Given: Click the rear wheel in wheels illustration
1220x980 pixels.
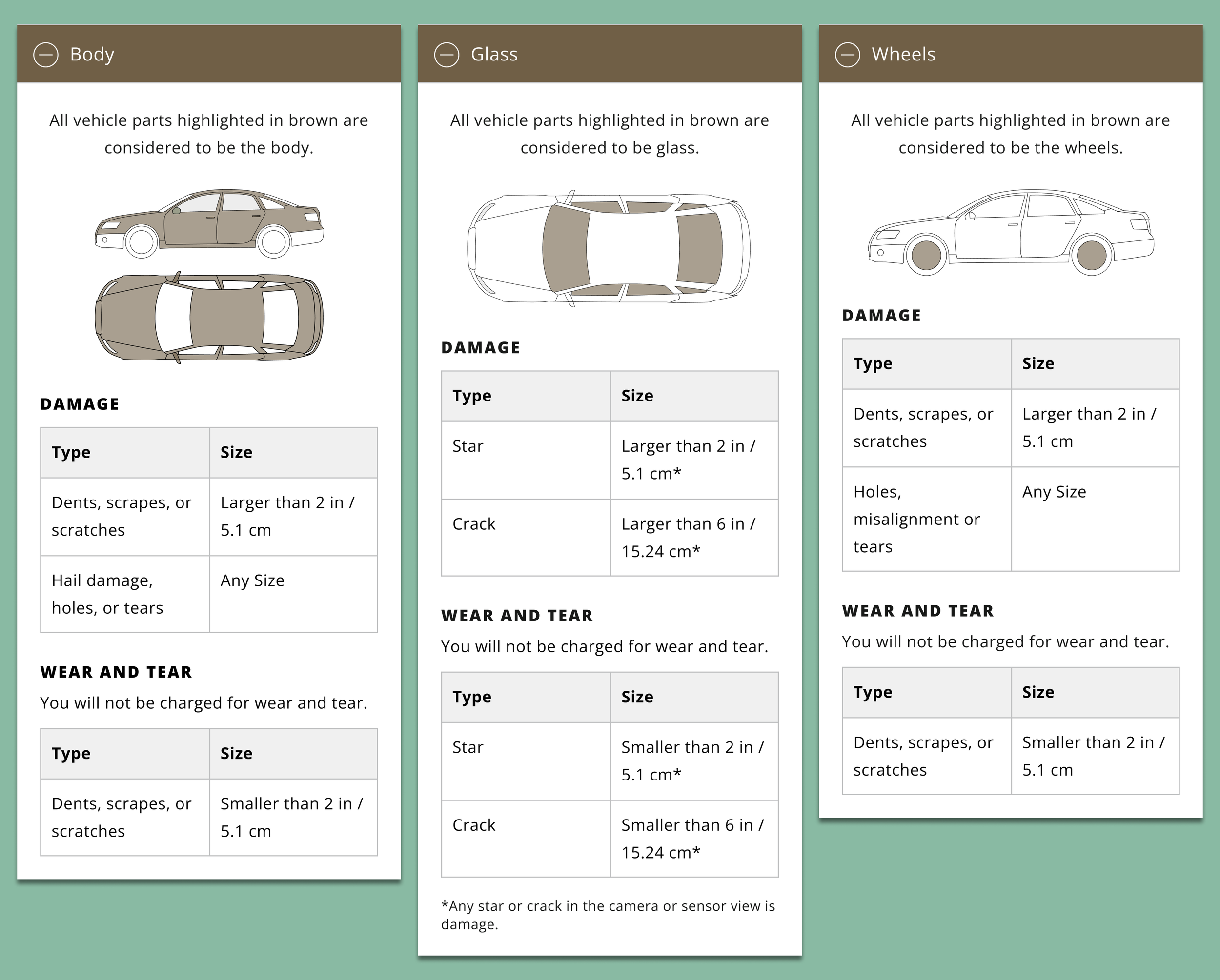Looking at the screenshot, I should click(x=1092, y=256).
